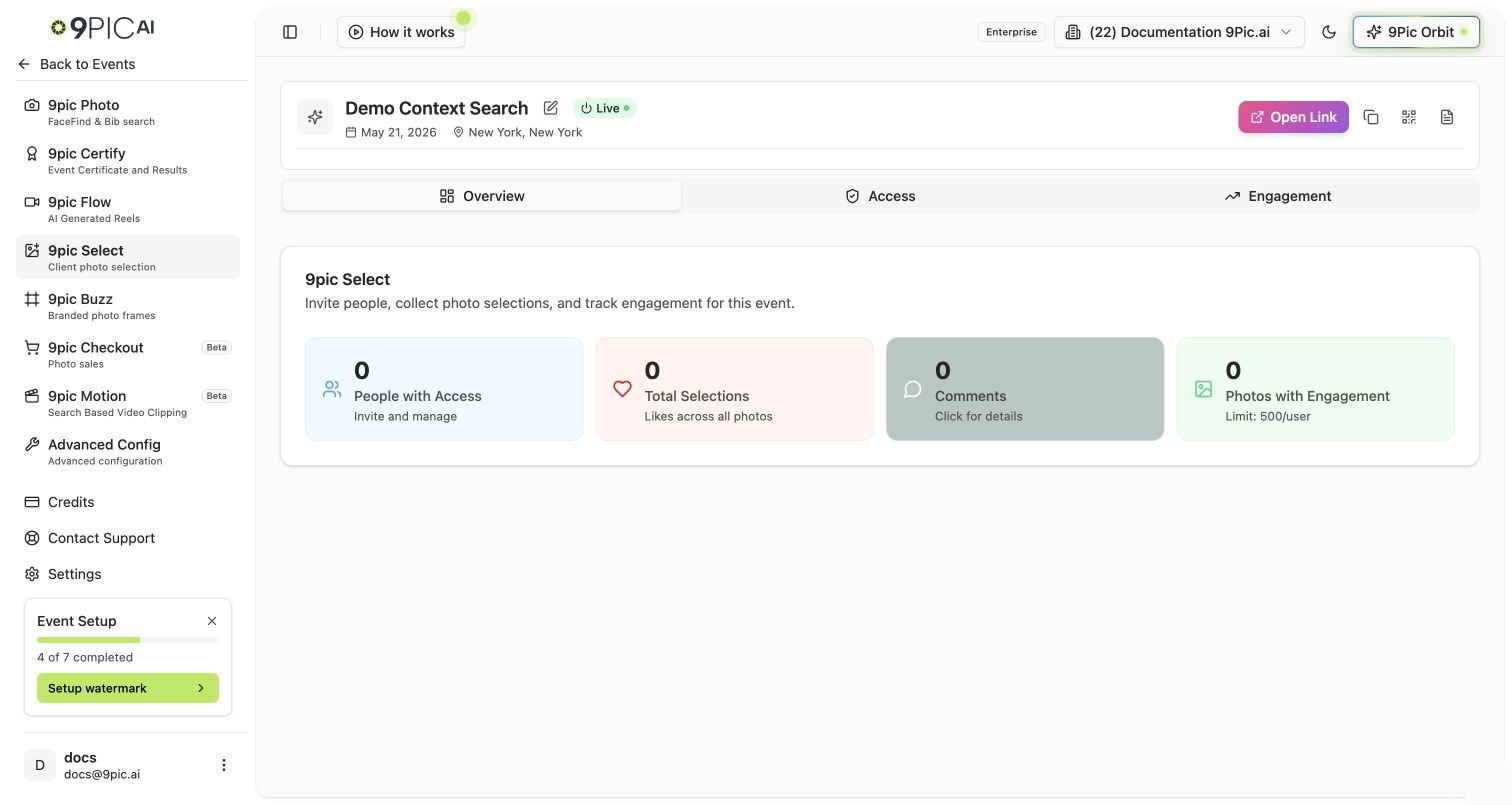This screenshot has width=1512, height=805.
Task: Open the How it works guide
Action: point(401,32)
